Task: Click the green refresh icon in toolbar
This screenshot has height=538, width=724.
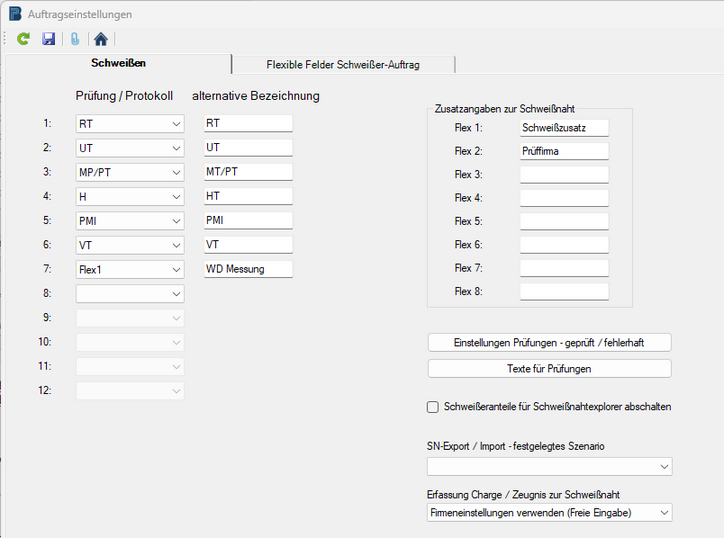Action: coord(23,39)
